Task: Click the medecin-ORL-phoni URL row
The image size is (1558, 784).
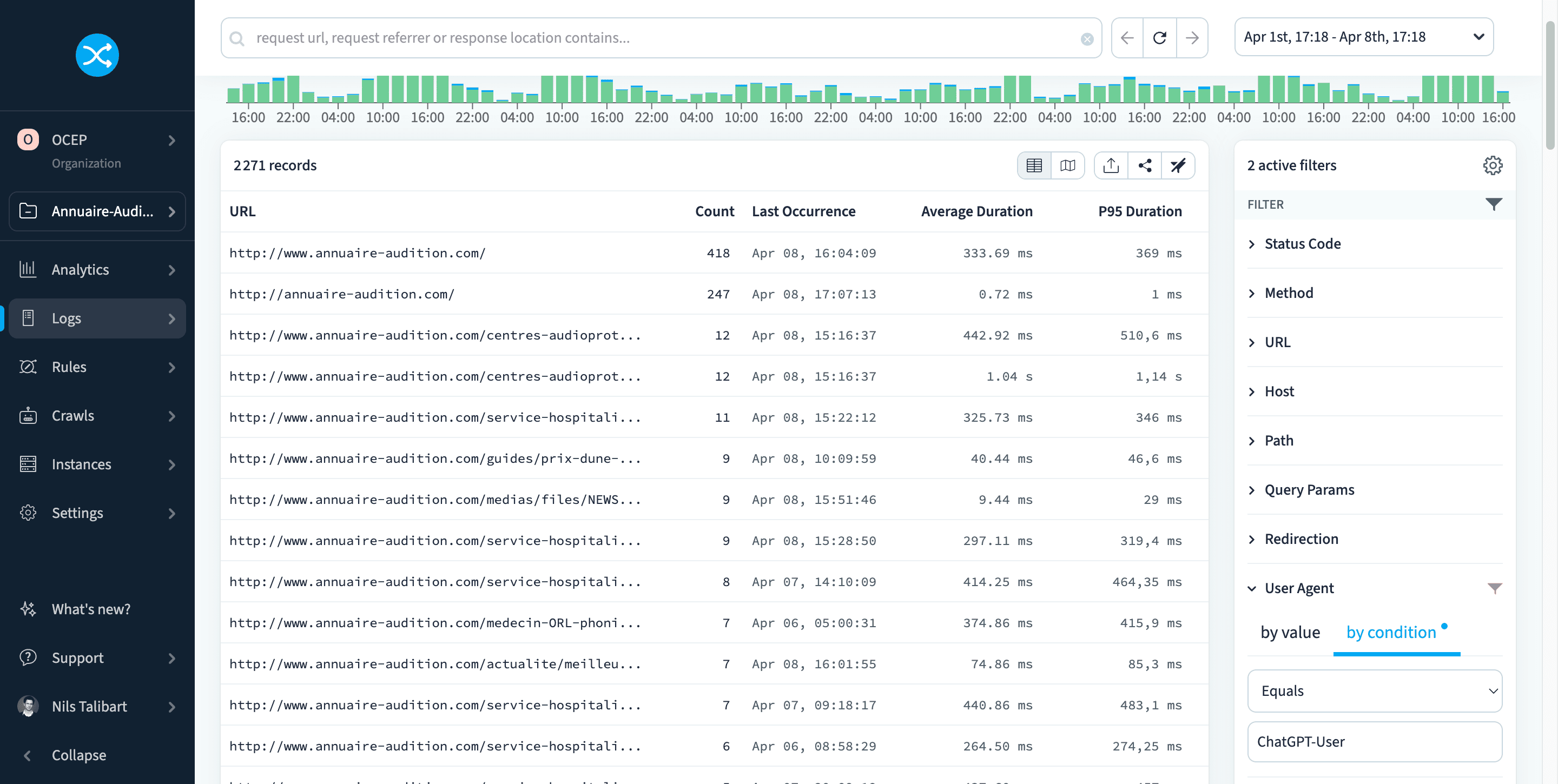Action: [x=714, y=623]
